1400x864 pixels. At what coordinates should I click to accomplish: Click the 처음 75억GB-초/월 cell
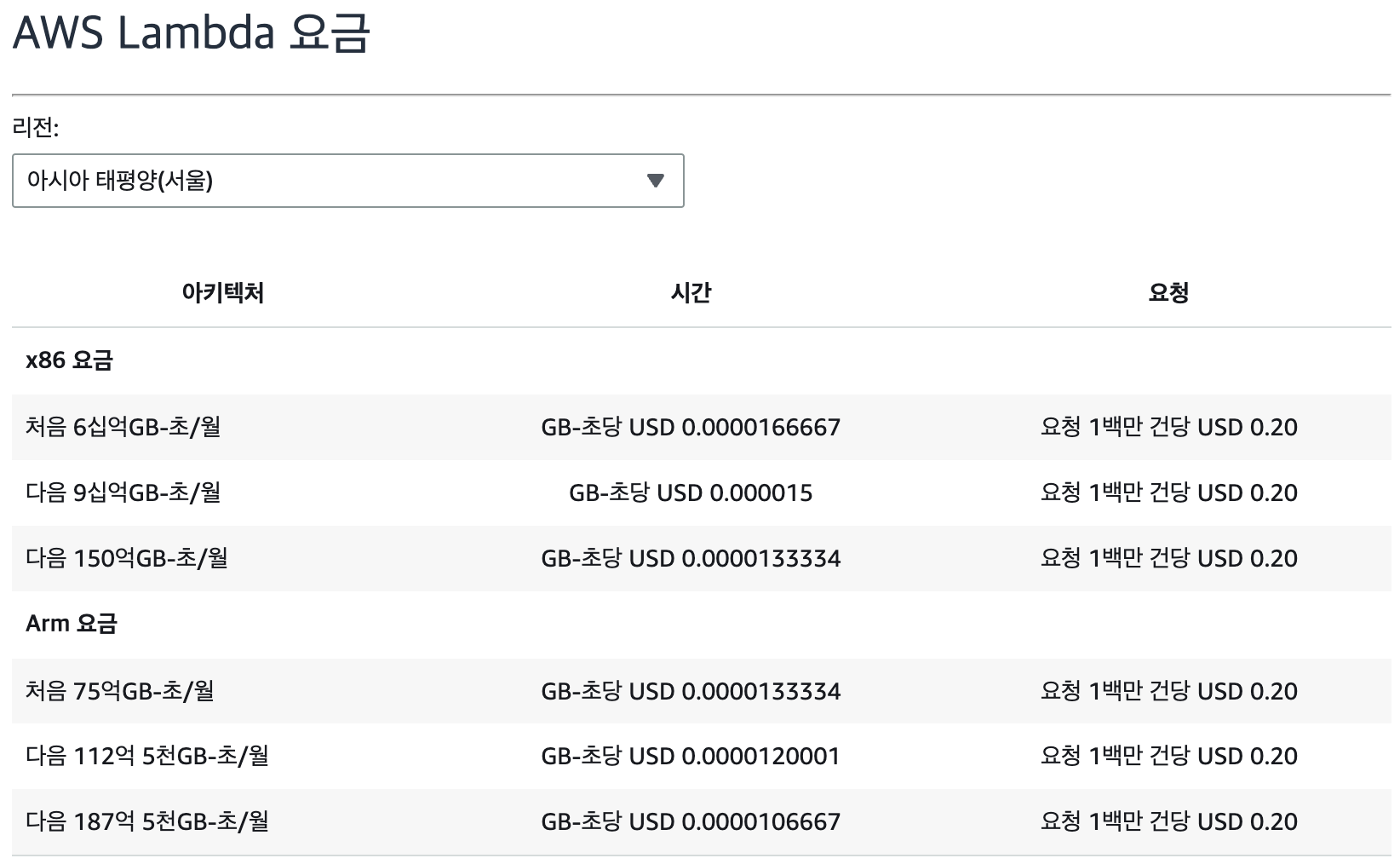click(x=120, y=691)
